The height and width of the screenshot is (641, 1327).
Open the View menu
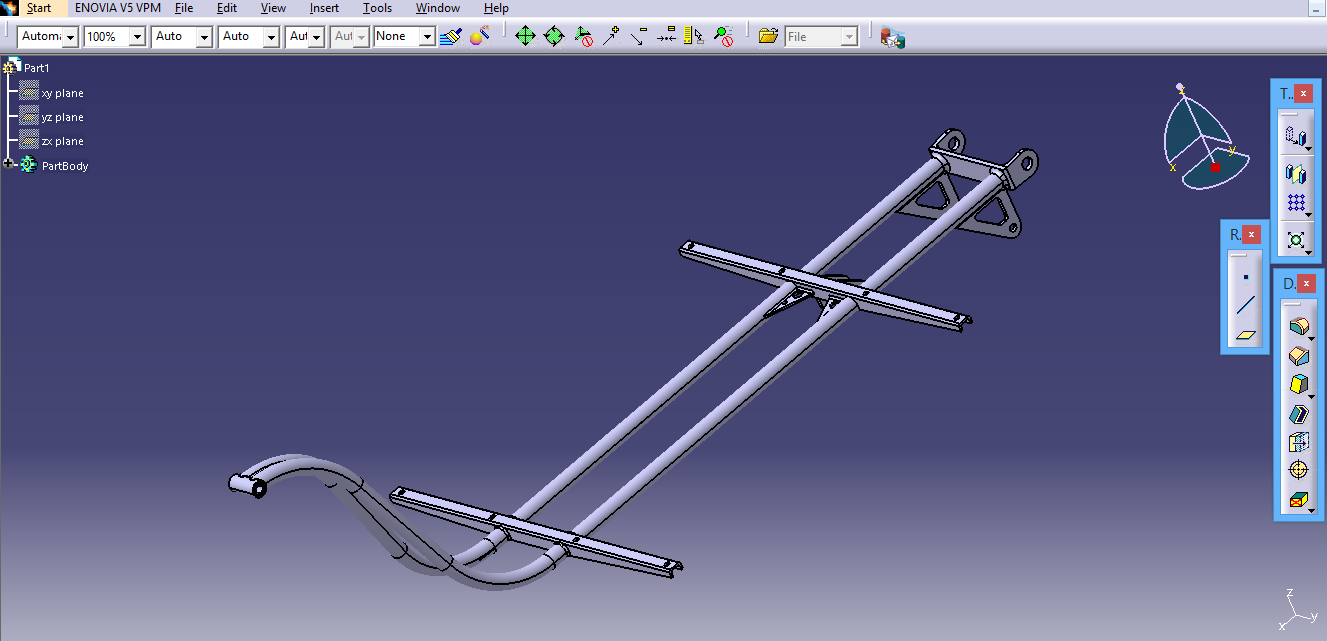point(273,8)
